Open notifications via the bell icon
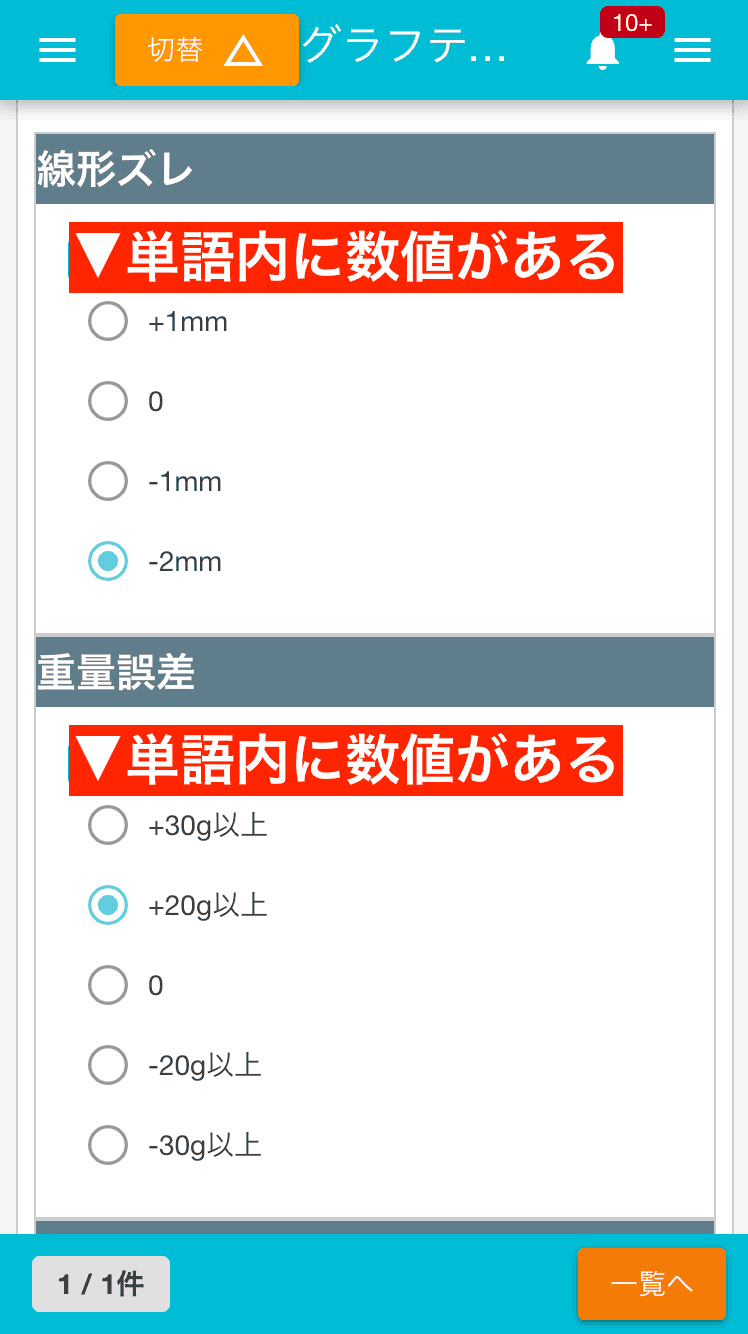This screenshot has height=1334, width=748. 601,55
